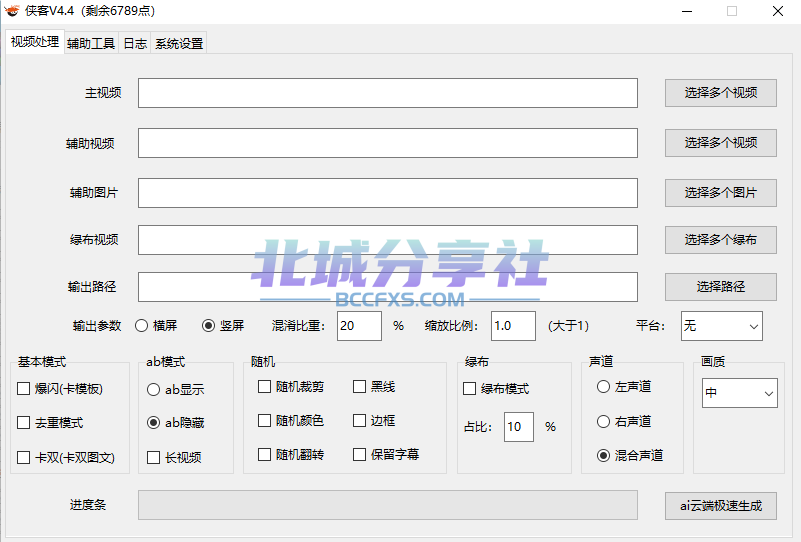Close the 侠客 window
Screen dimensions: 801x542
point(778,11)
